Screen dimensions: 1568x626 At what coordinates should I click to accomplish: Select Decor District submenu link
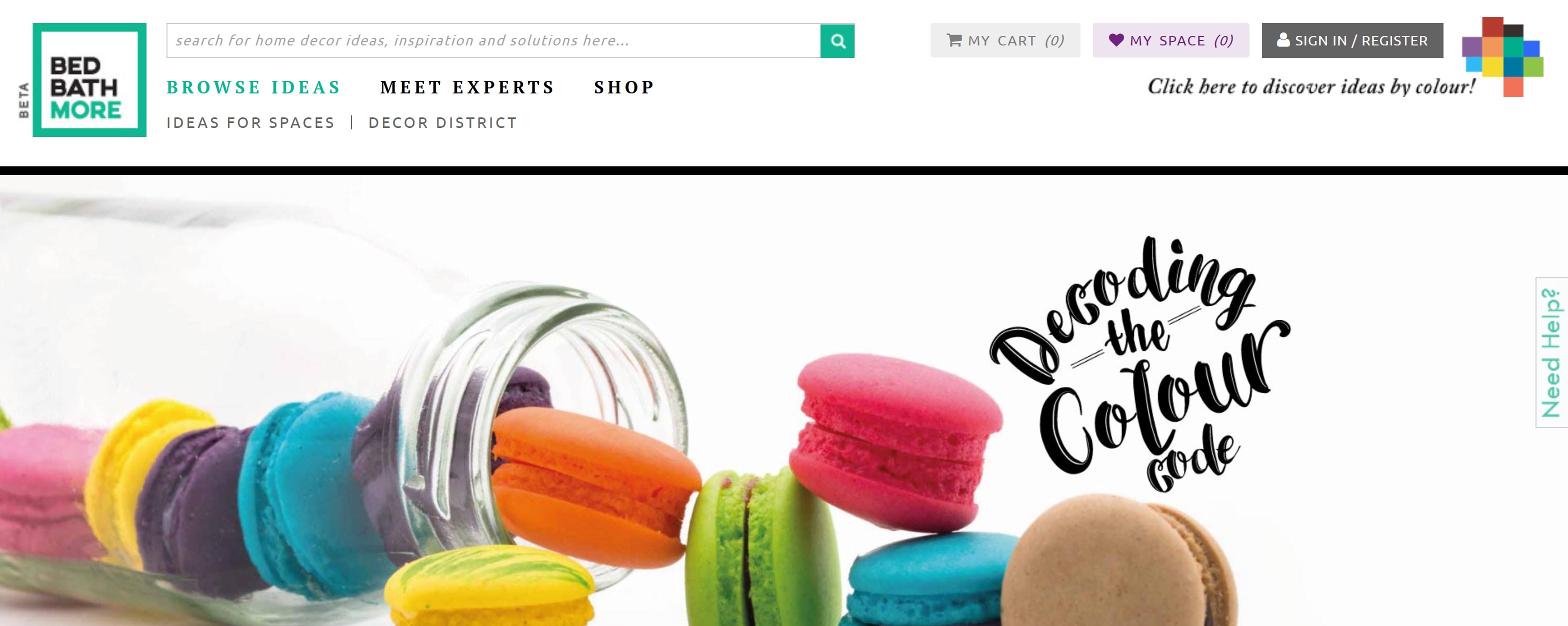coord(442,123)
